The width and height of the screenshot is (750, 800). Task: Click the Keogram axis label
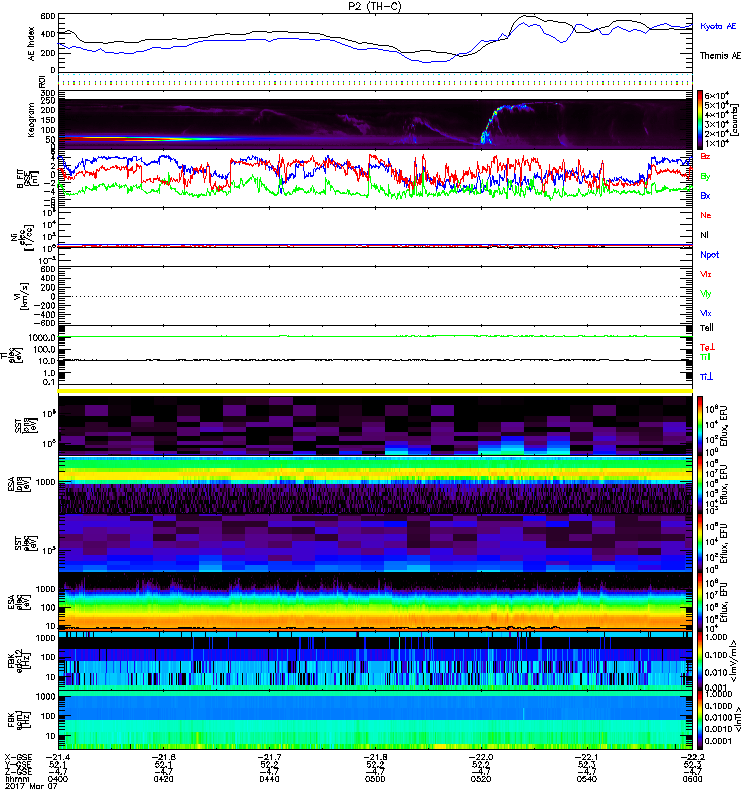point(32,120)
